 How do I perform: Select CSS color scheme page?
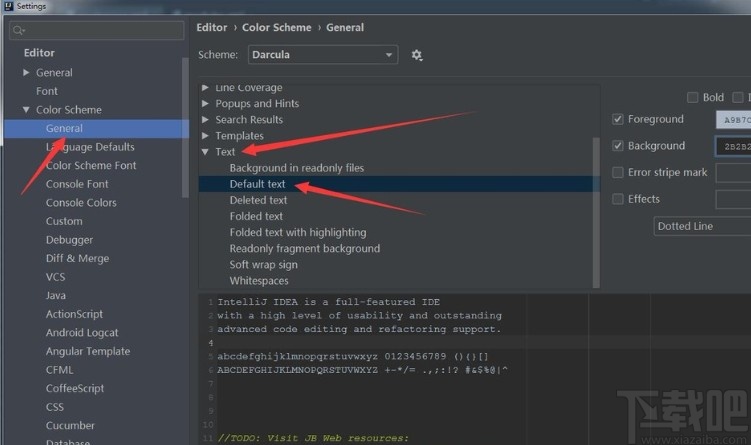[55, 407]
